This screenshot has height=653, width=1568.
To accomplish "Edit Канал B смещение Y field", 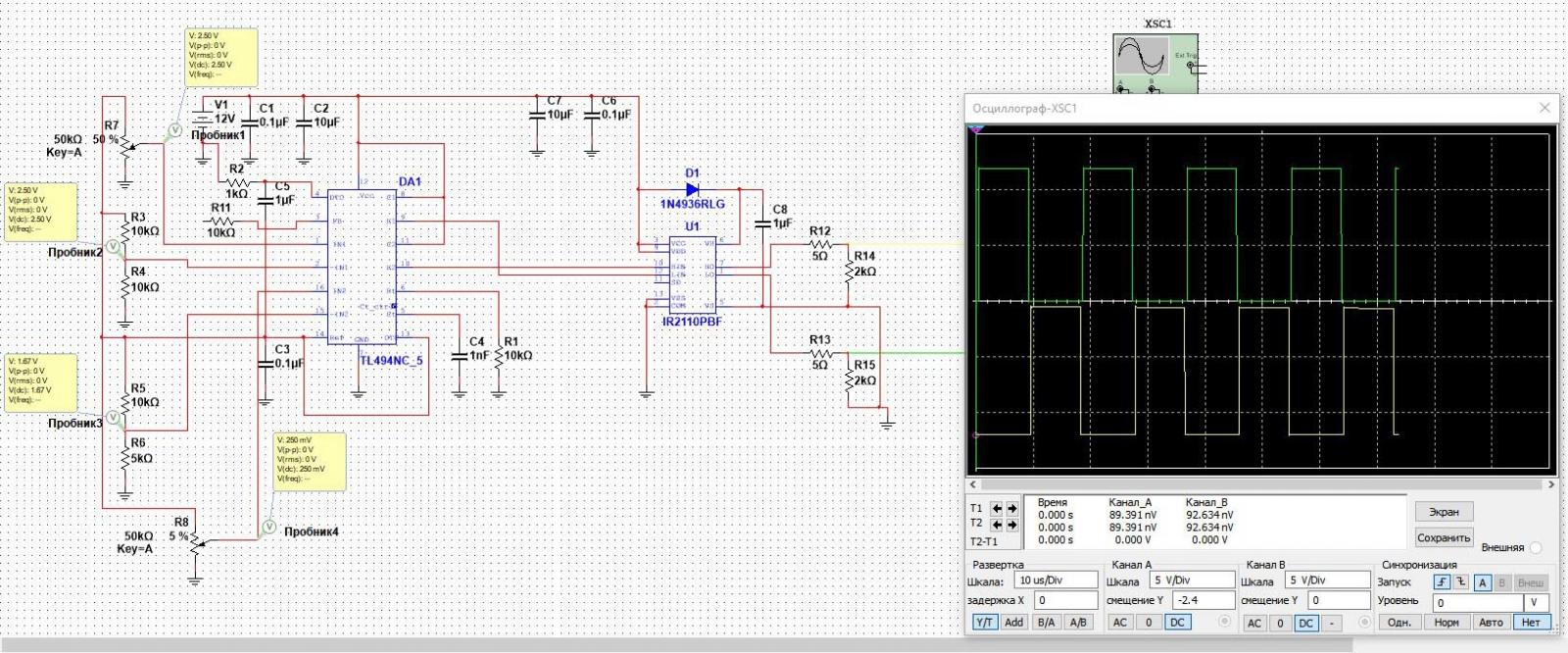I will [x=1340, y=600].
